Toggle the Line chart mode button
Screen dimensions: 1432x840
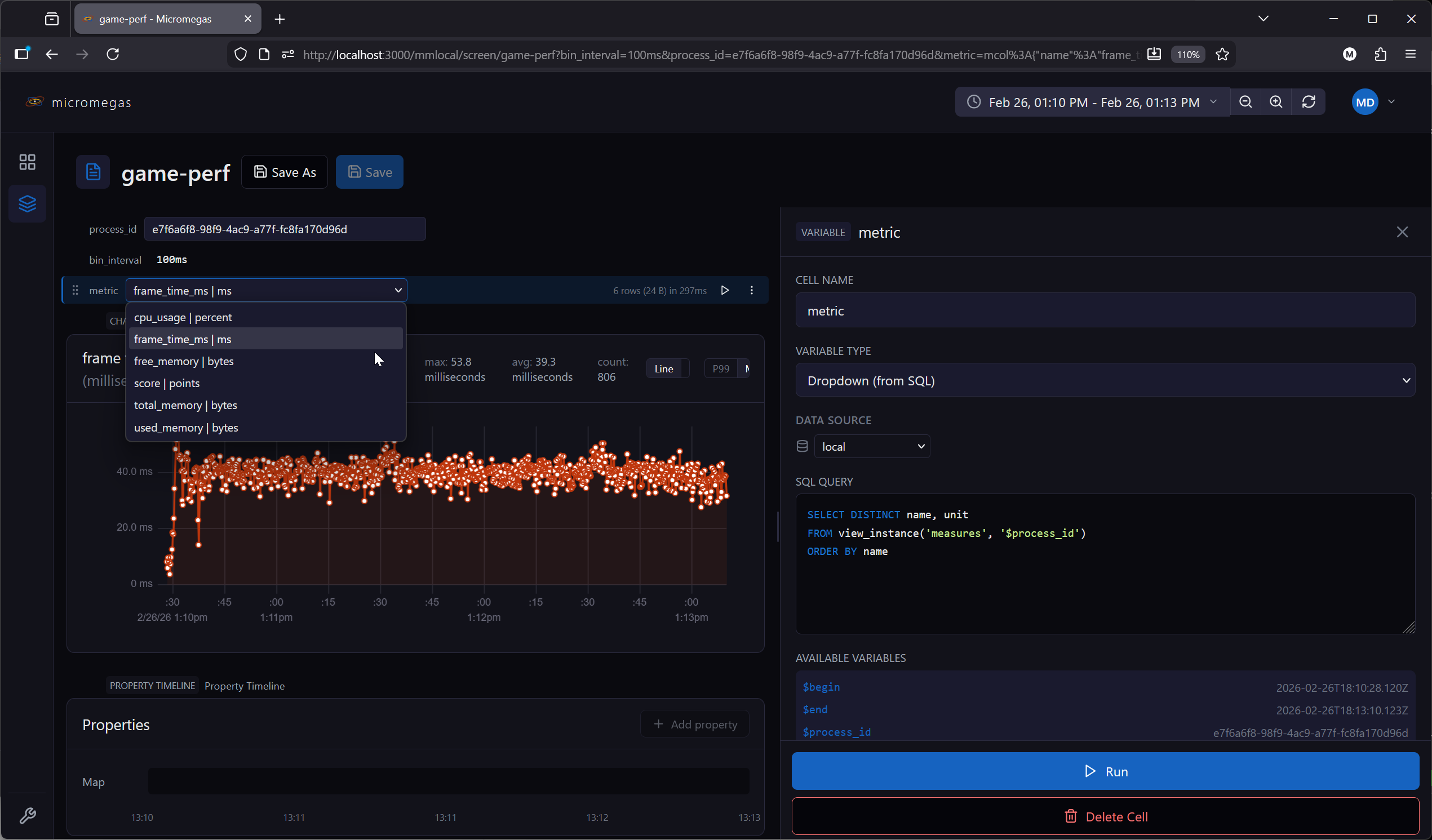pyautogui.click(x=663, y=369)
